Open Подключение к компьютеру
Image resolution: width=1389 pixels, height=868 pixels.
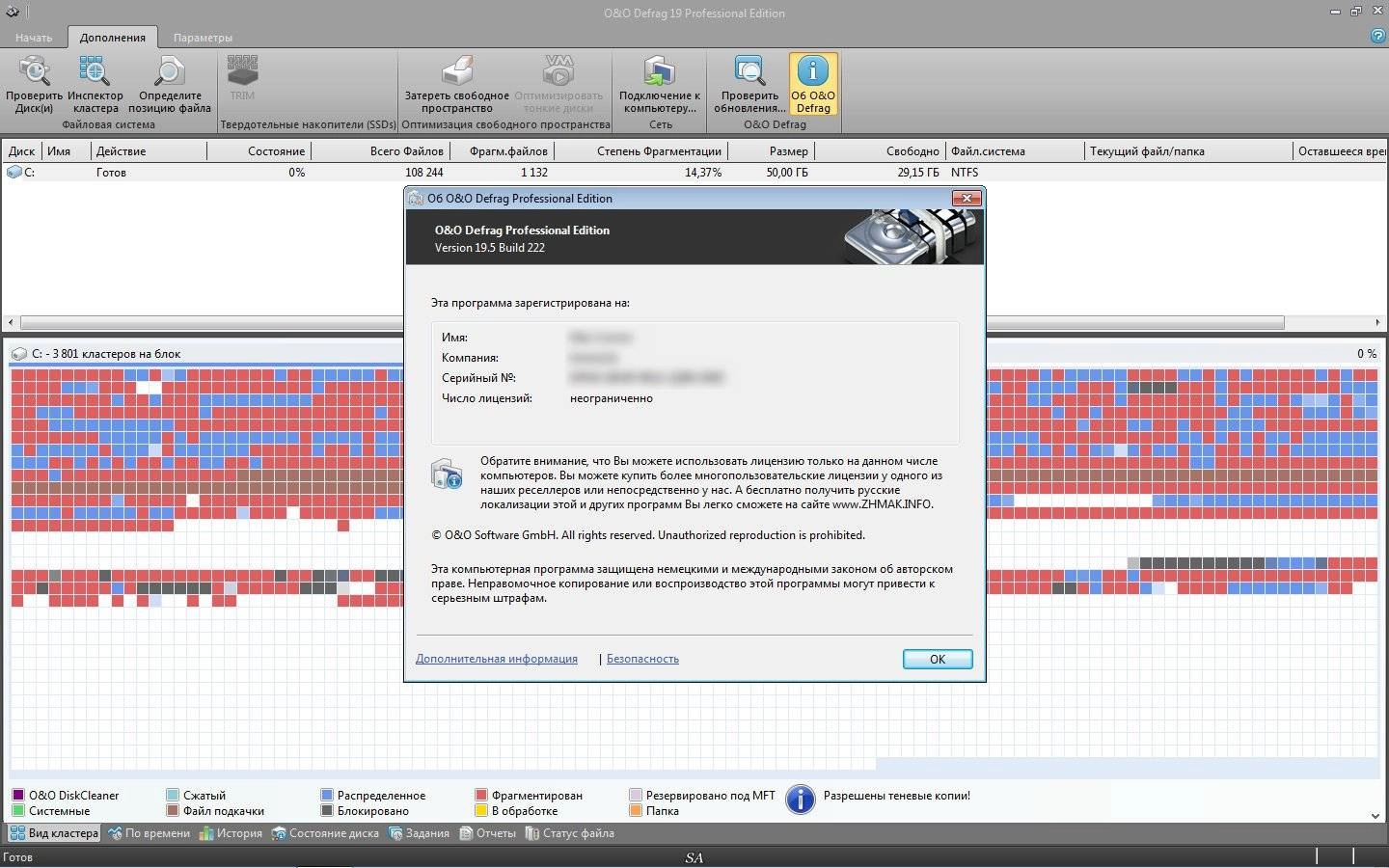660,85
